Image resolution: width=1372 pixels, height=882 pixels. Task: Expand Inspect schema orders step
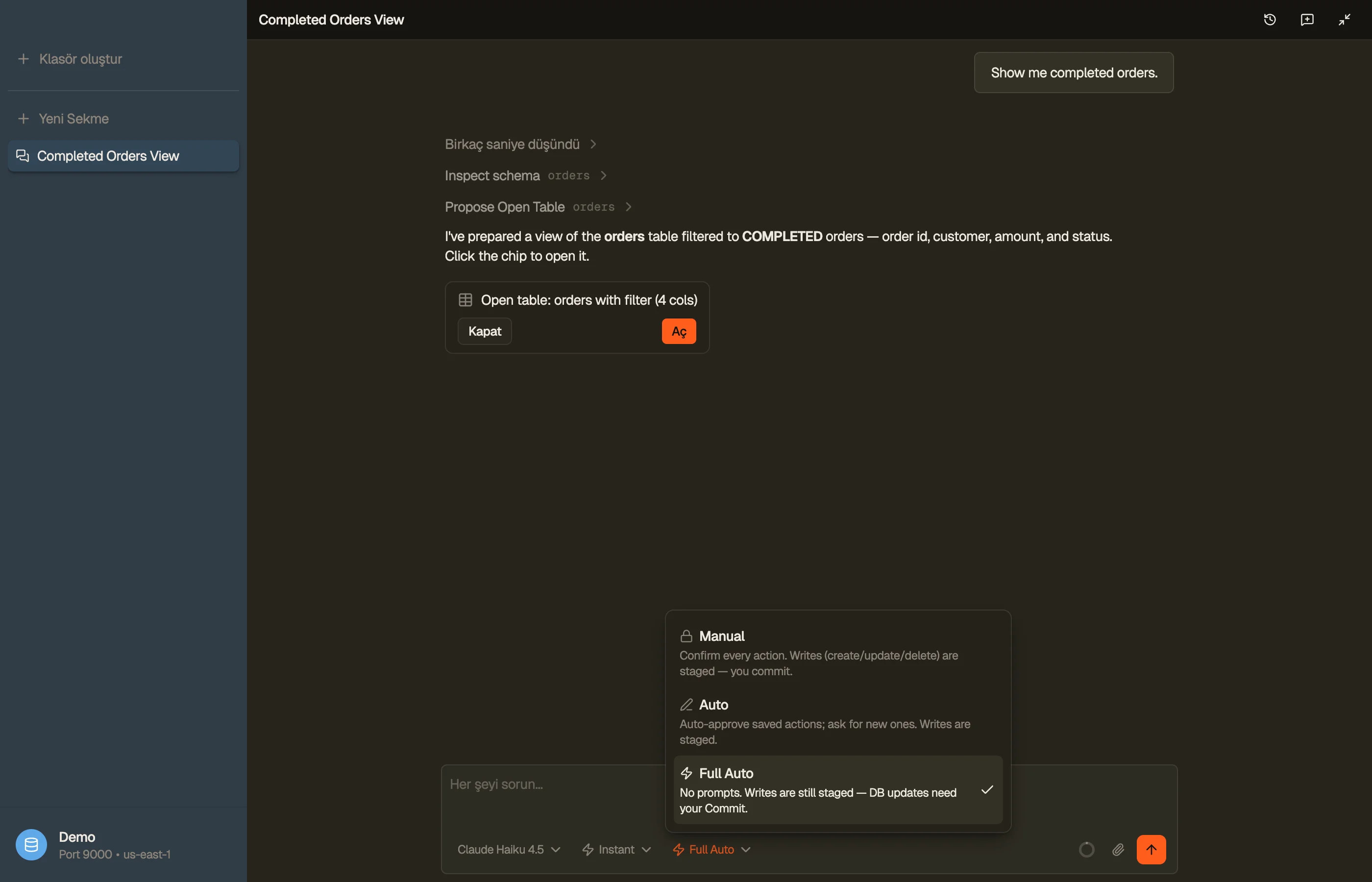point(526,176)
